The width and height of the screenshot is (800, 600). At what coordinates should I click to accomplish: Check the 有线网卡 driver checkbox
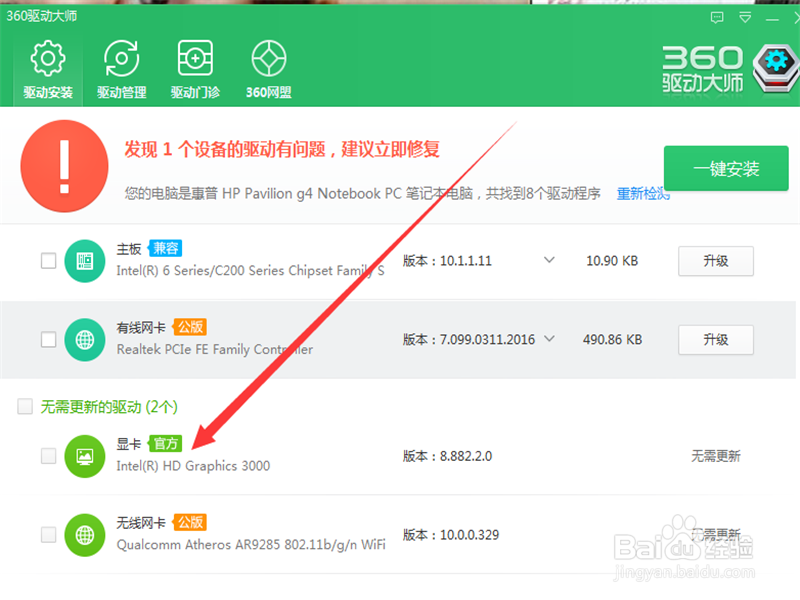tap(48, 339)
